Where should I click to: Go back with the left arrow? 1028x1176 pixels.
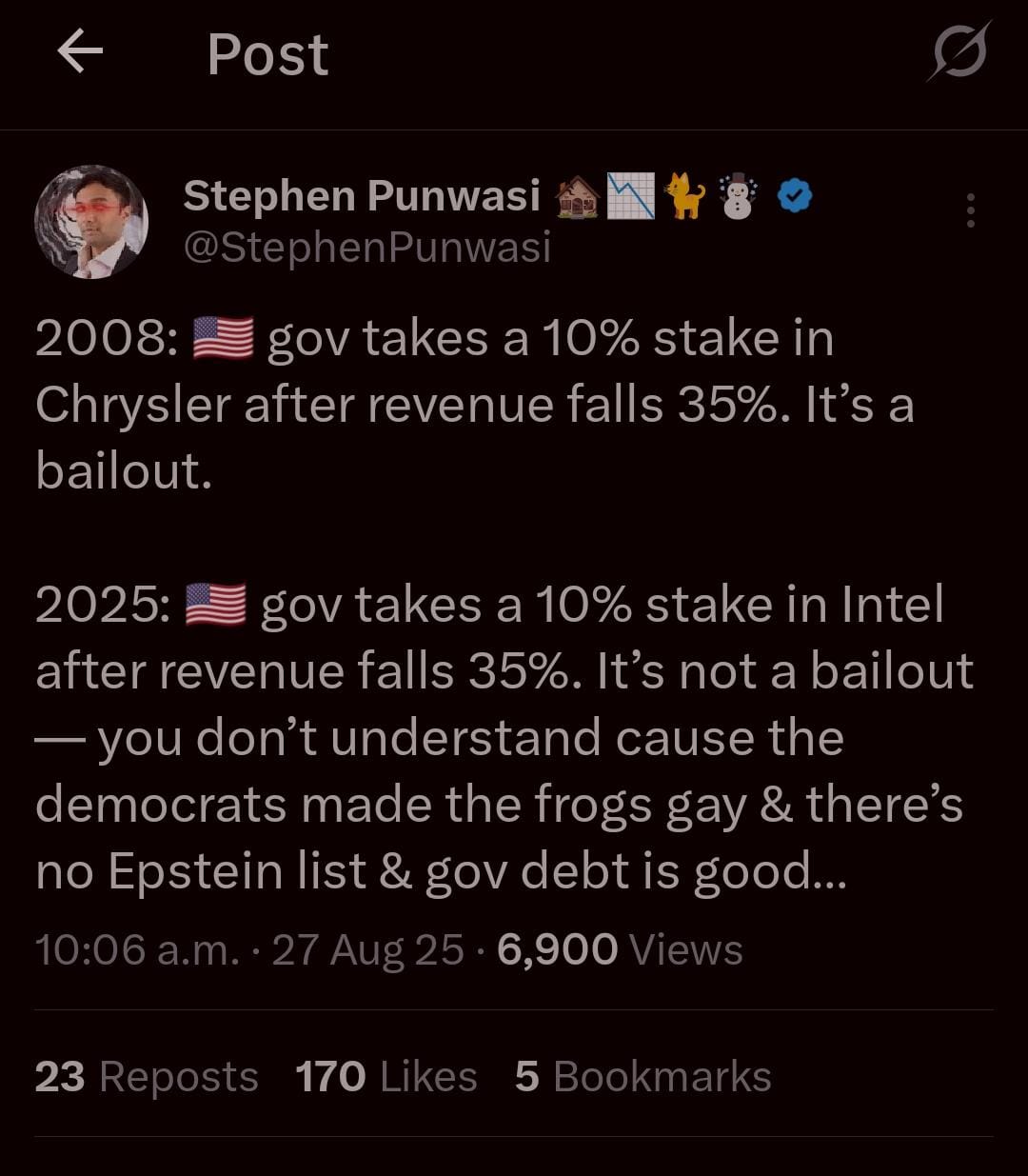tap(80, 52)
